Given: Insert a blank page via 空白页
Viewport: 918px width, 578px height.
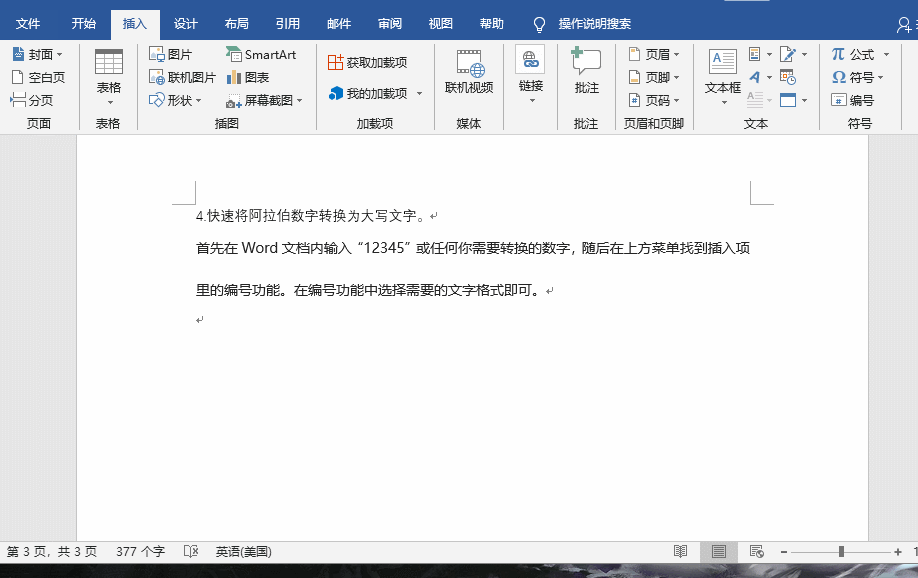Looking at the screenshot, I should (x=38, y=76).
